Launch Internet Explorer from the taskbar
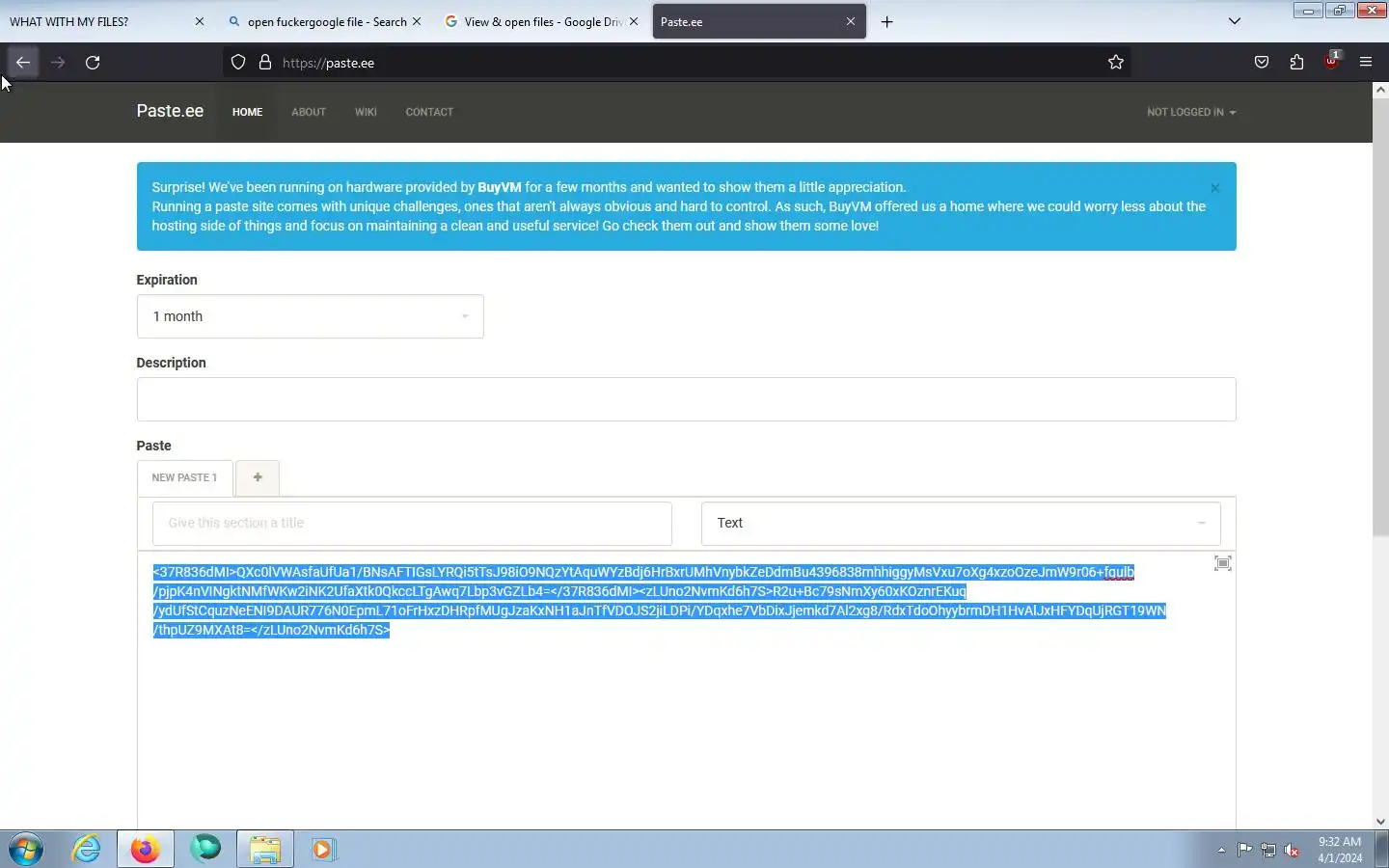Screen dimensions: 1389x868 click(x=87, y=850)
